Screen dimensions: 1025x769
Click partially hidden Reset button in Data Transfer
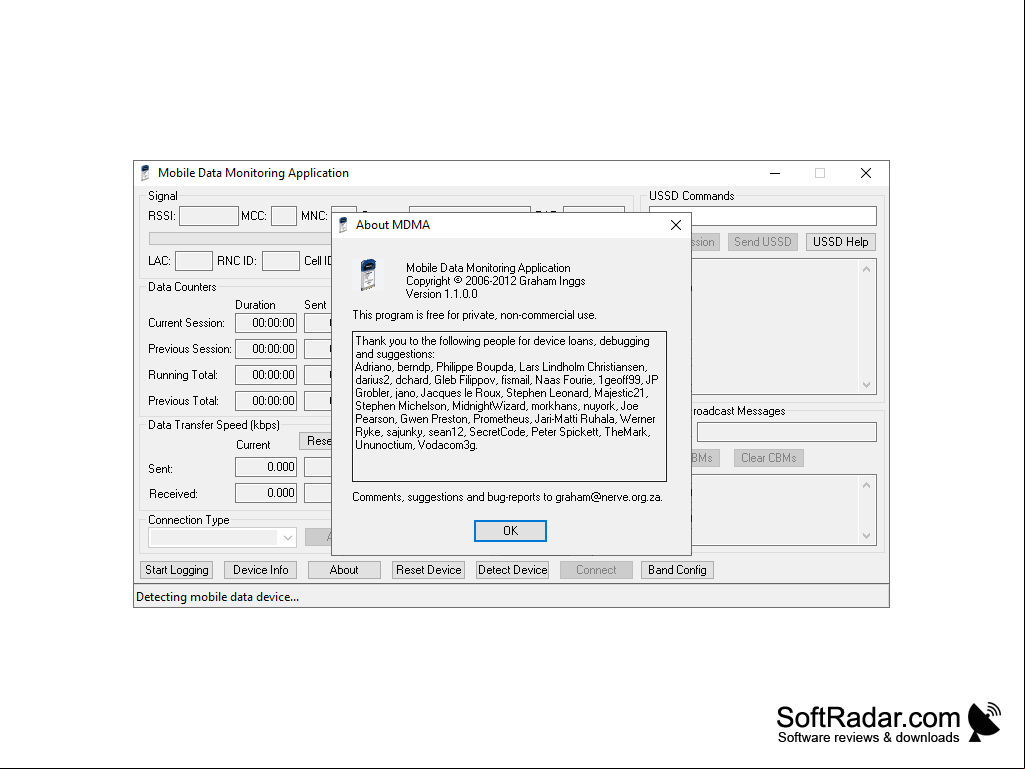tap(316, 441)
